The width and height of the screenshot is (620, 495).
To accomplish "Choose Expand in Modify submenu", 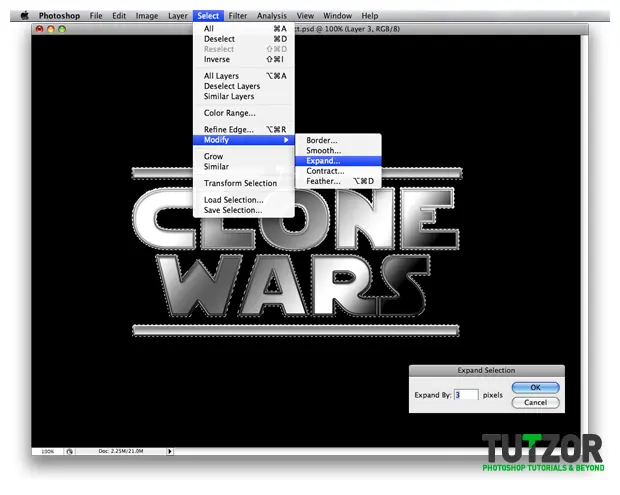I will 338,161.
